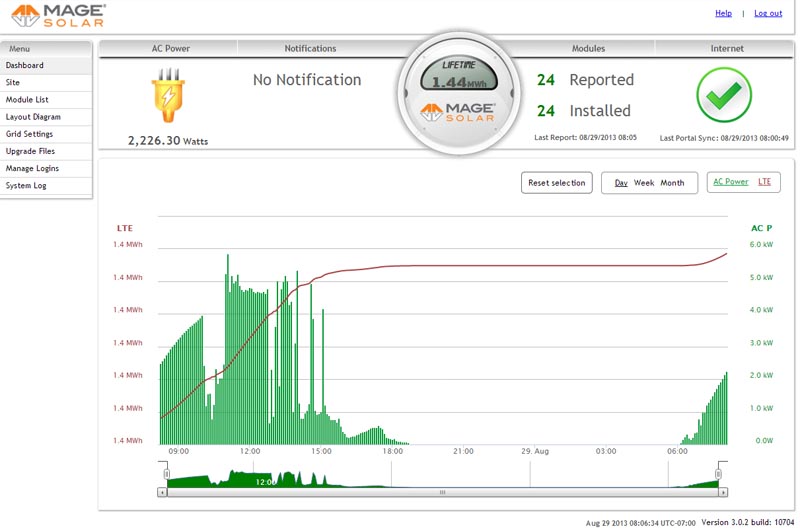800x531 pixels.
Task: Go to Grid Settings page
Action: coord(29,134)
